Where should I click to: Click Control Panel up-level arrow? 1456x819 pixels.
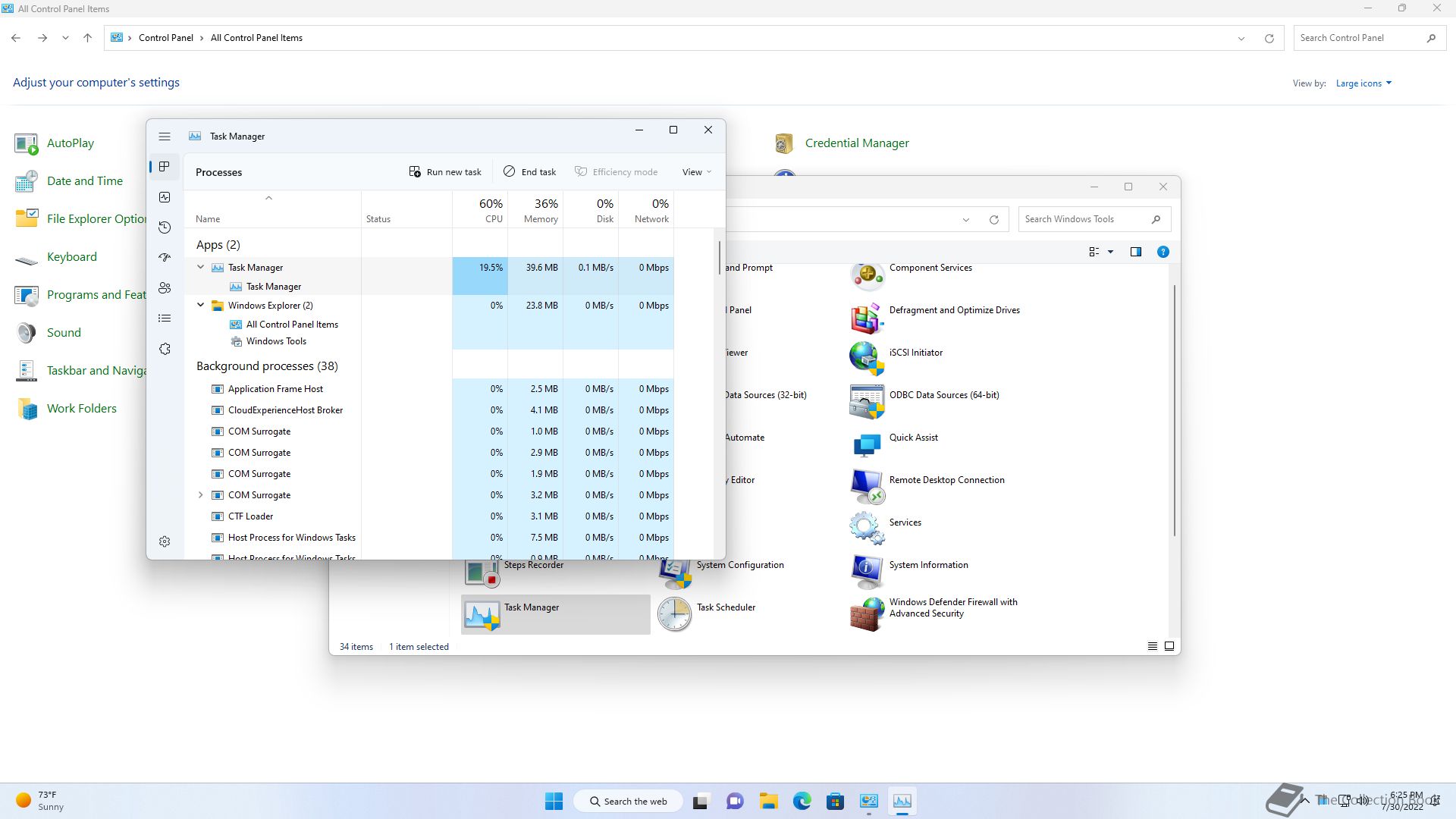point(88,38)
